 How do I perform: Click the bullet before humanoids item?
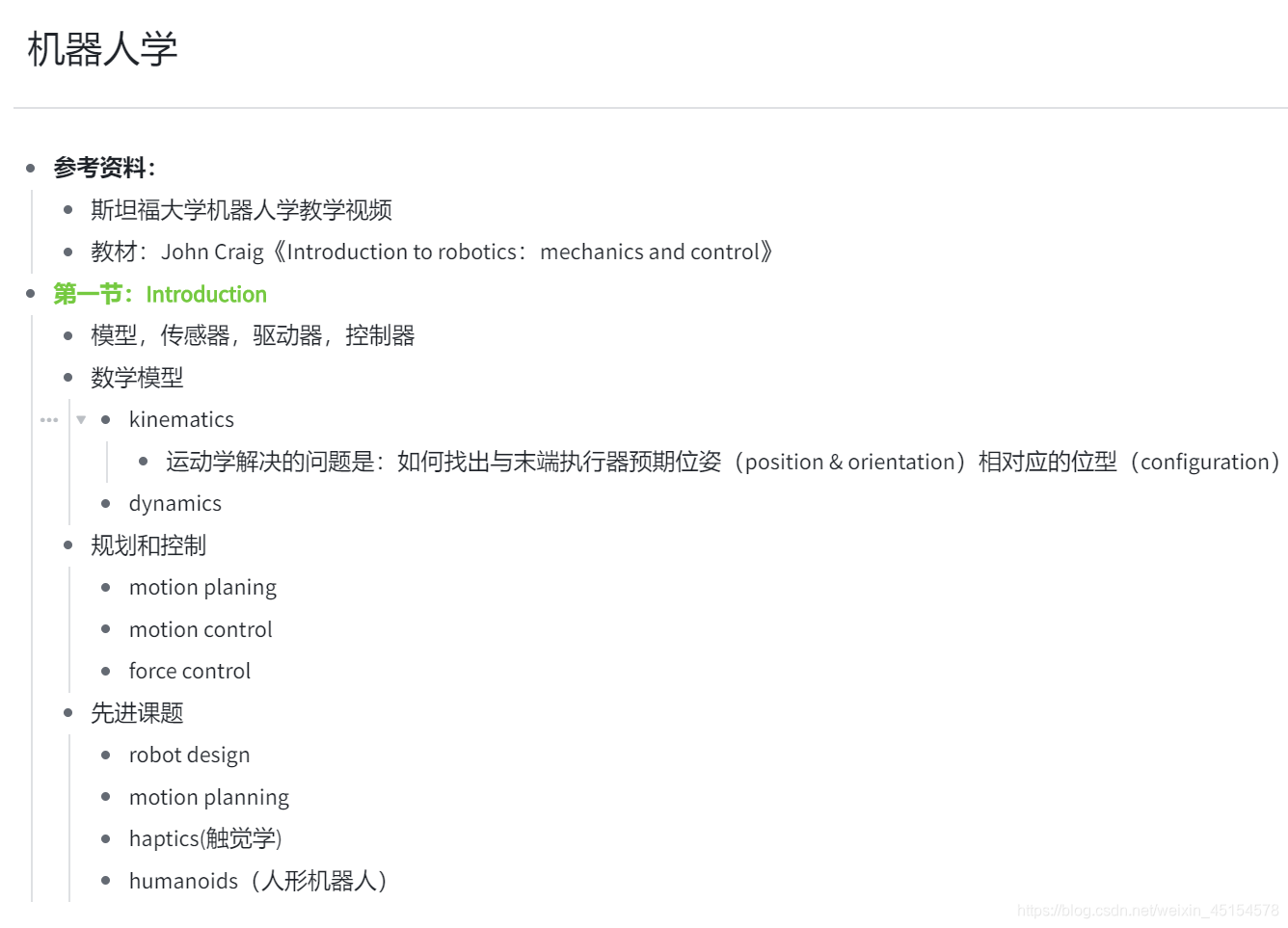(106, 880)
